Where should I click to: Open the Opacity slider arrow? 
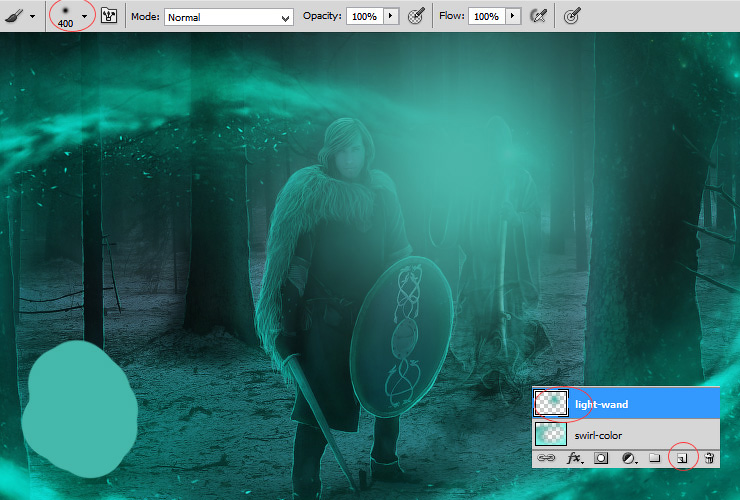point(391,16)
